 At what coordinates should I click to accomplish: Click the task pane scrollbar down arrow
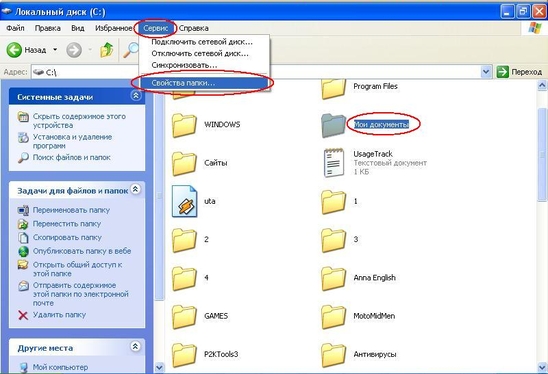tap(159, 367)
